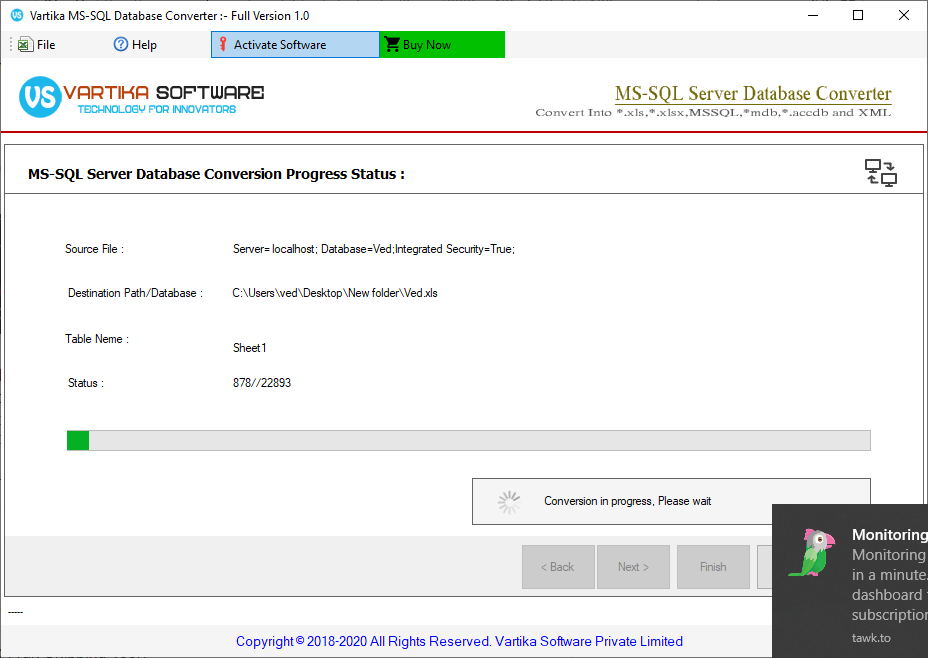Click the Sheet1 table name value

[x=250, y=348]
